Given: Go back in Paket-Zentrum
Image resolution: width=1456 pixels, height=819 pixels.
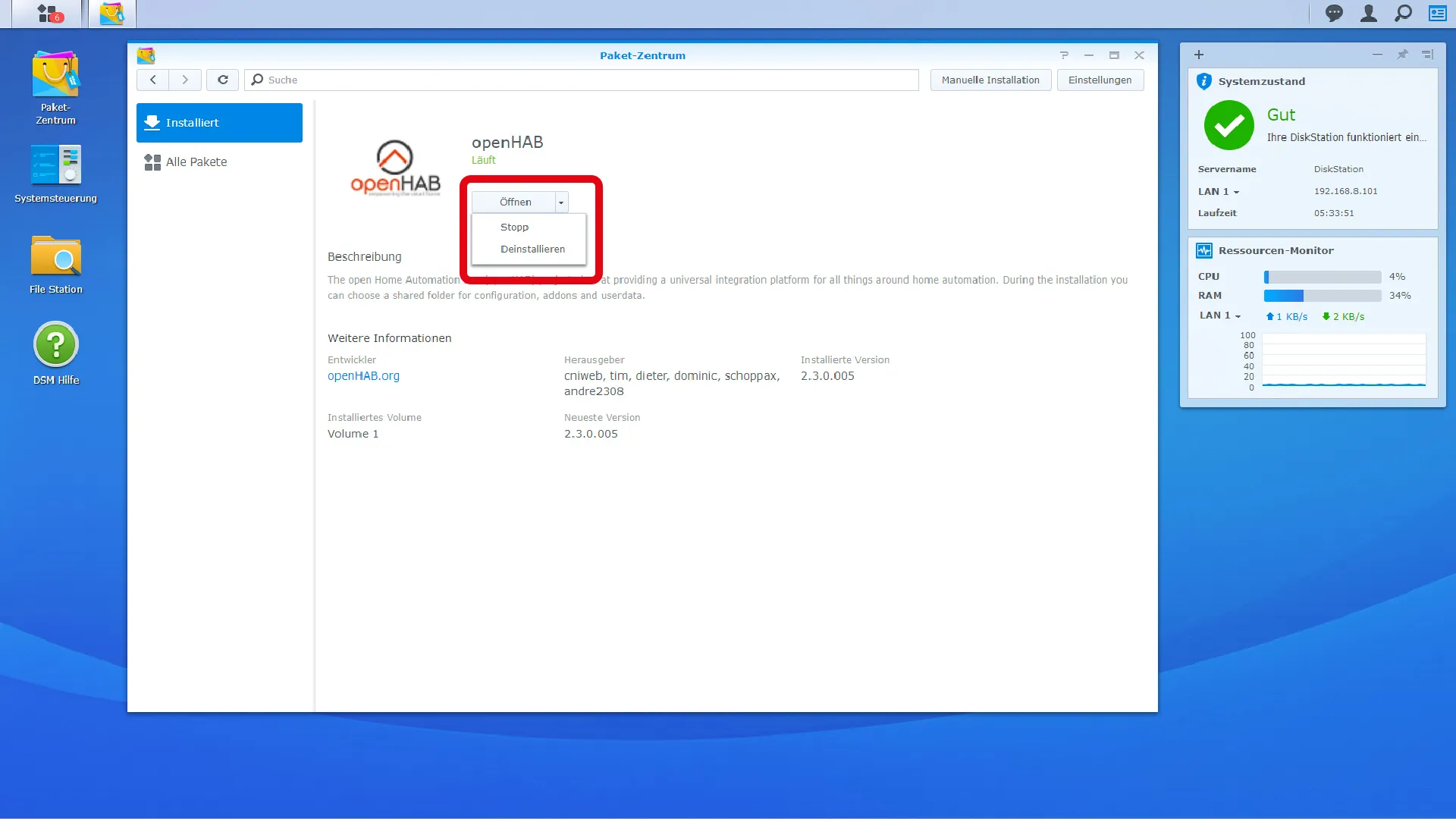Looking at the screenshot, I should tap(153, 80).
